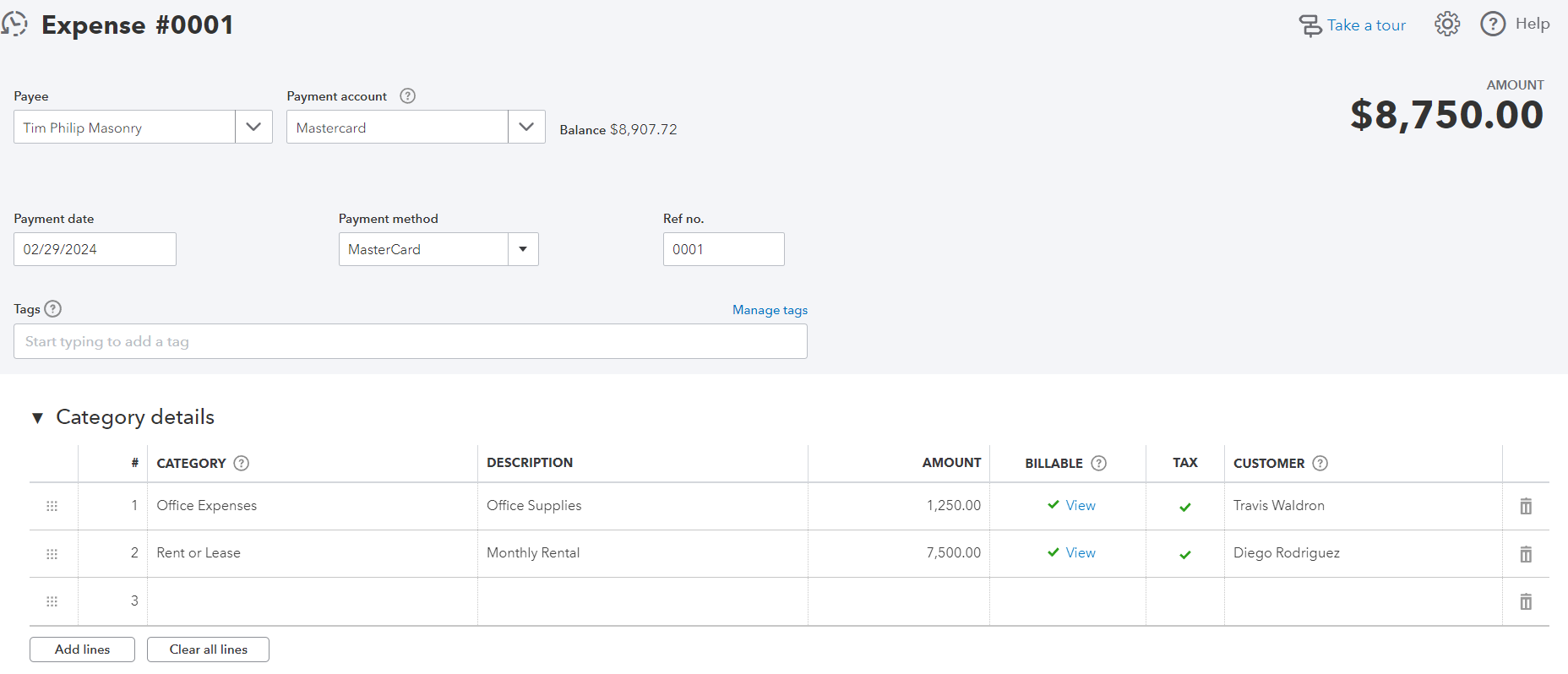Open the Payee dropdown
This screenshot has width=1568, height=674.
coord(253,128)
